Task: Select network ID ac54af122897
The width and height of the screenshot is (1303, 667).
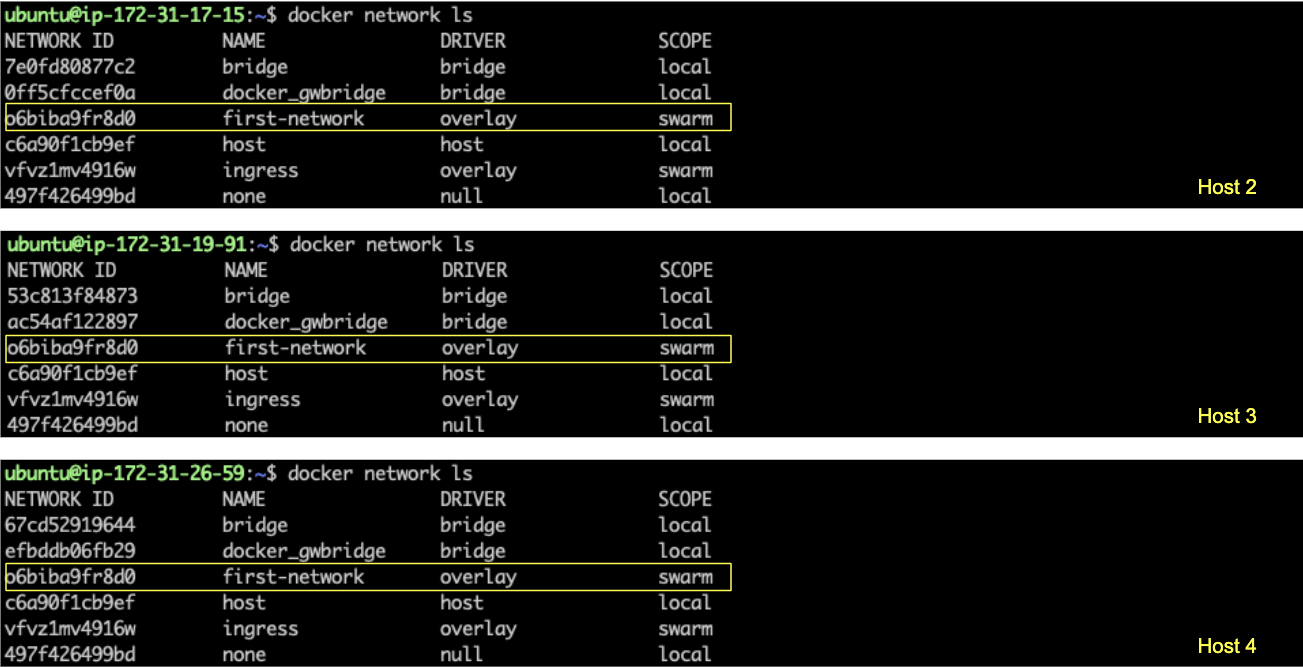Action: tap(72, 322)
